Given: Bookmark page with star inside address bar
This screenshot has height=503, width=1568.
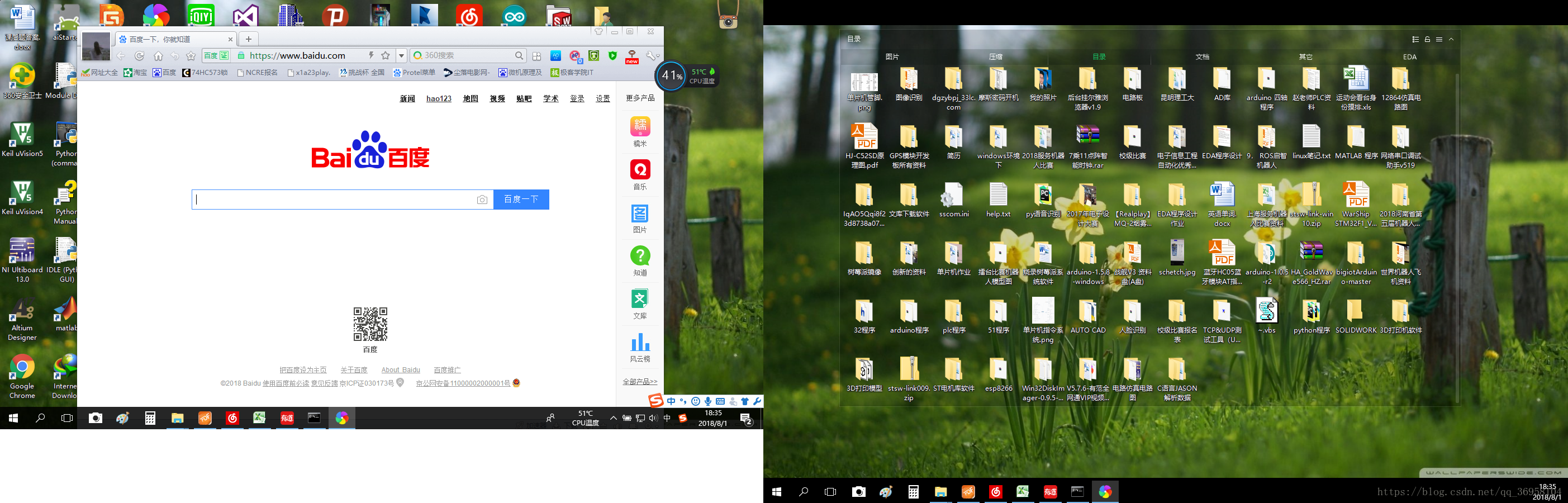Looking at the screenshot, I should click(386, 55).
